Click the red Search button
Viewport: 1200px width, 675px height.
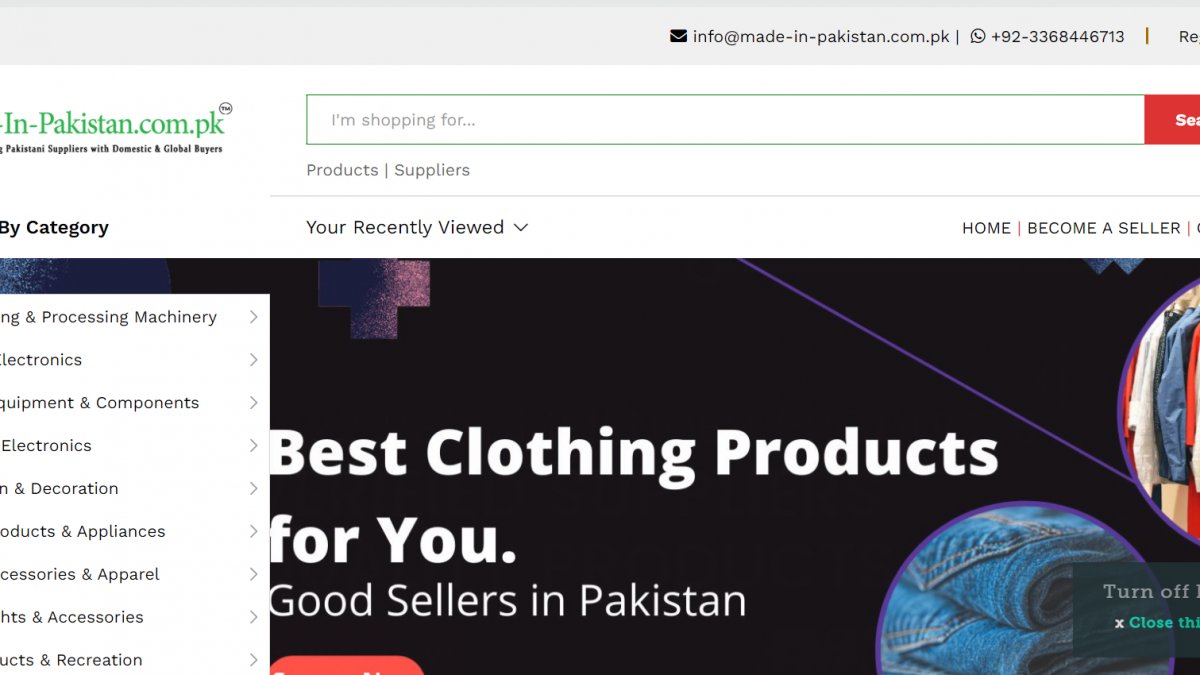pos(1173,120)
